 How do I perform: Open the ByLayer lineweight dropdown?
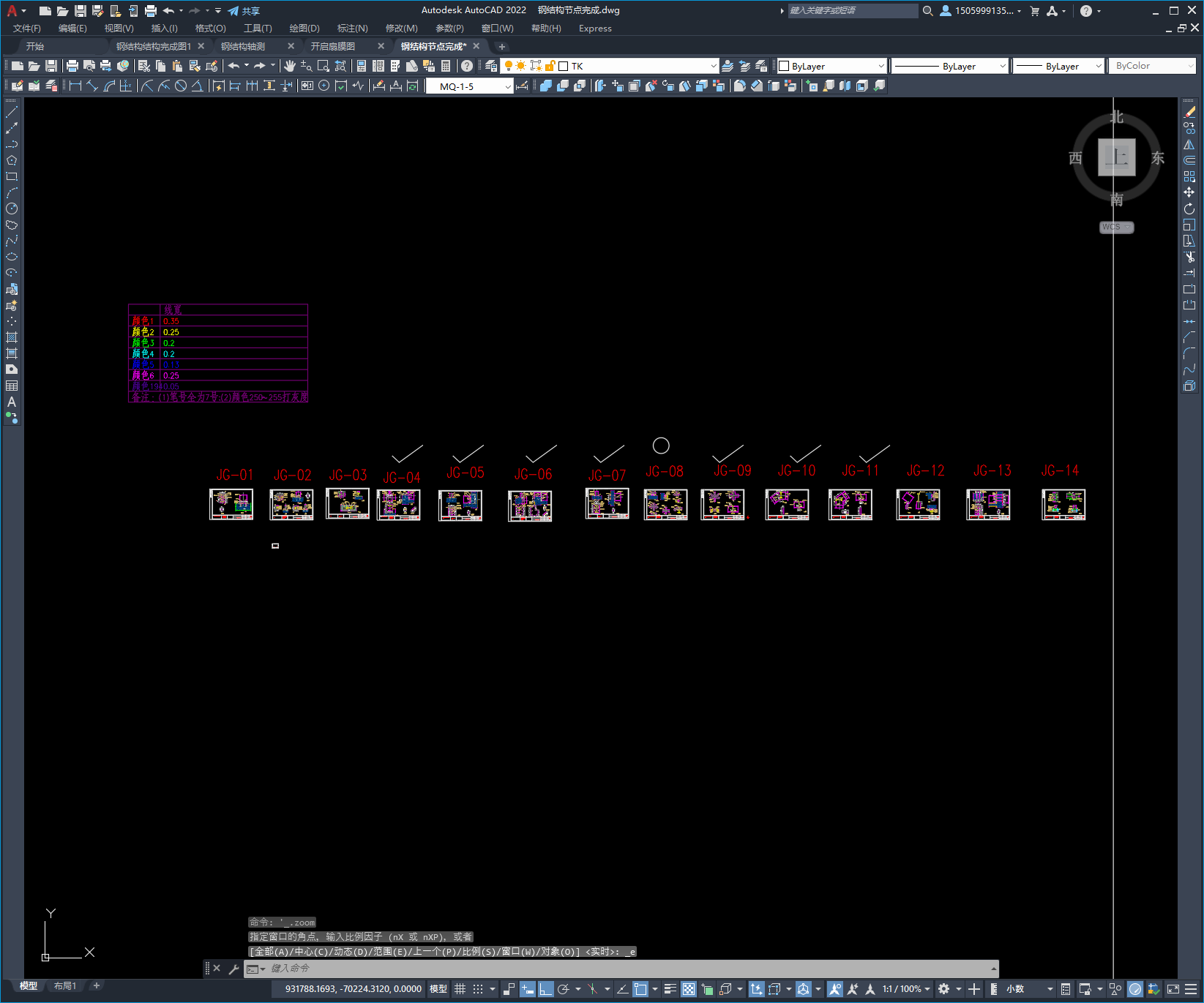pyautogui.click(x=1099, y=66)
